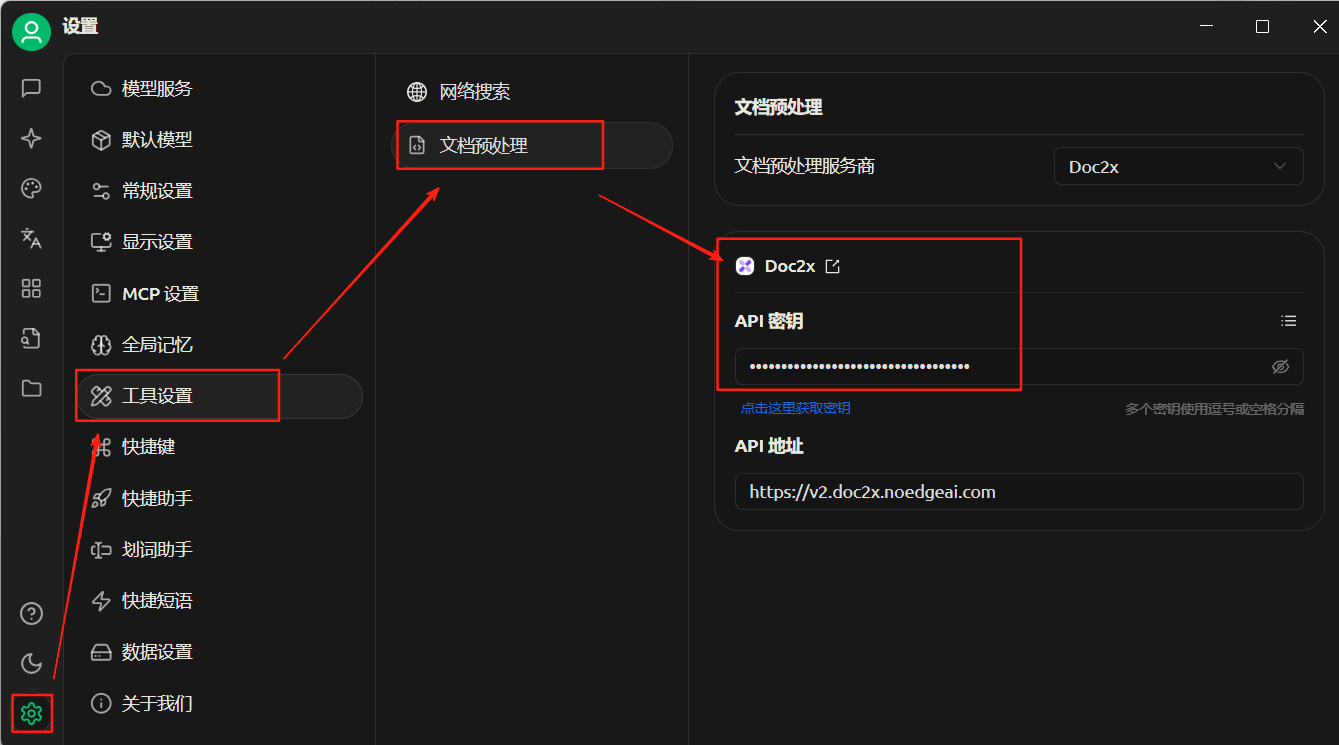The height and width of the screenshot is (745, 1339).
Task: Select 网络搜索 tool tab
Action: pos(532,92)
